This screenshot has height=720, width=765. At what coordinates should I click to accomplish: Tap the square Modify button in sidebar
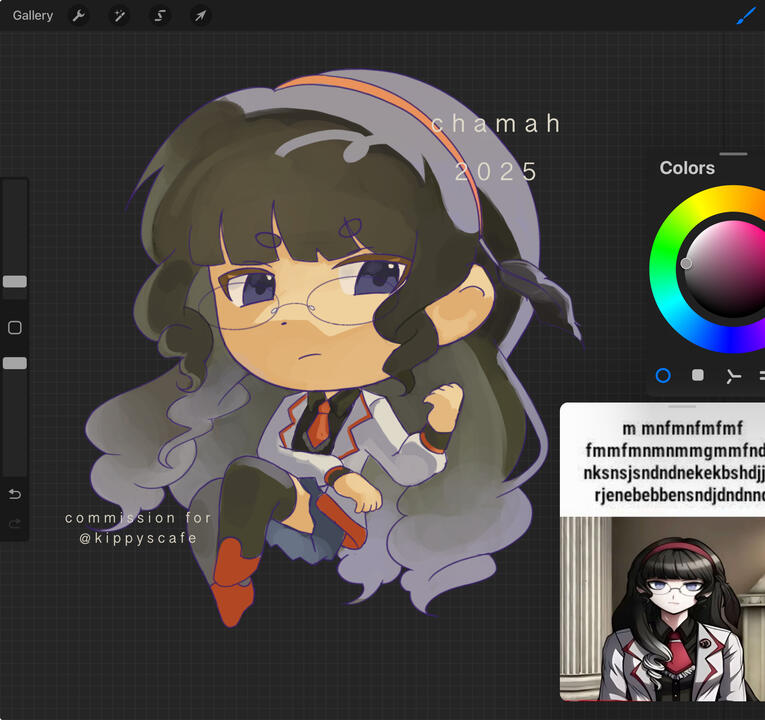pos(15,327)
